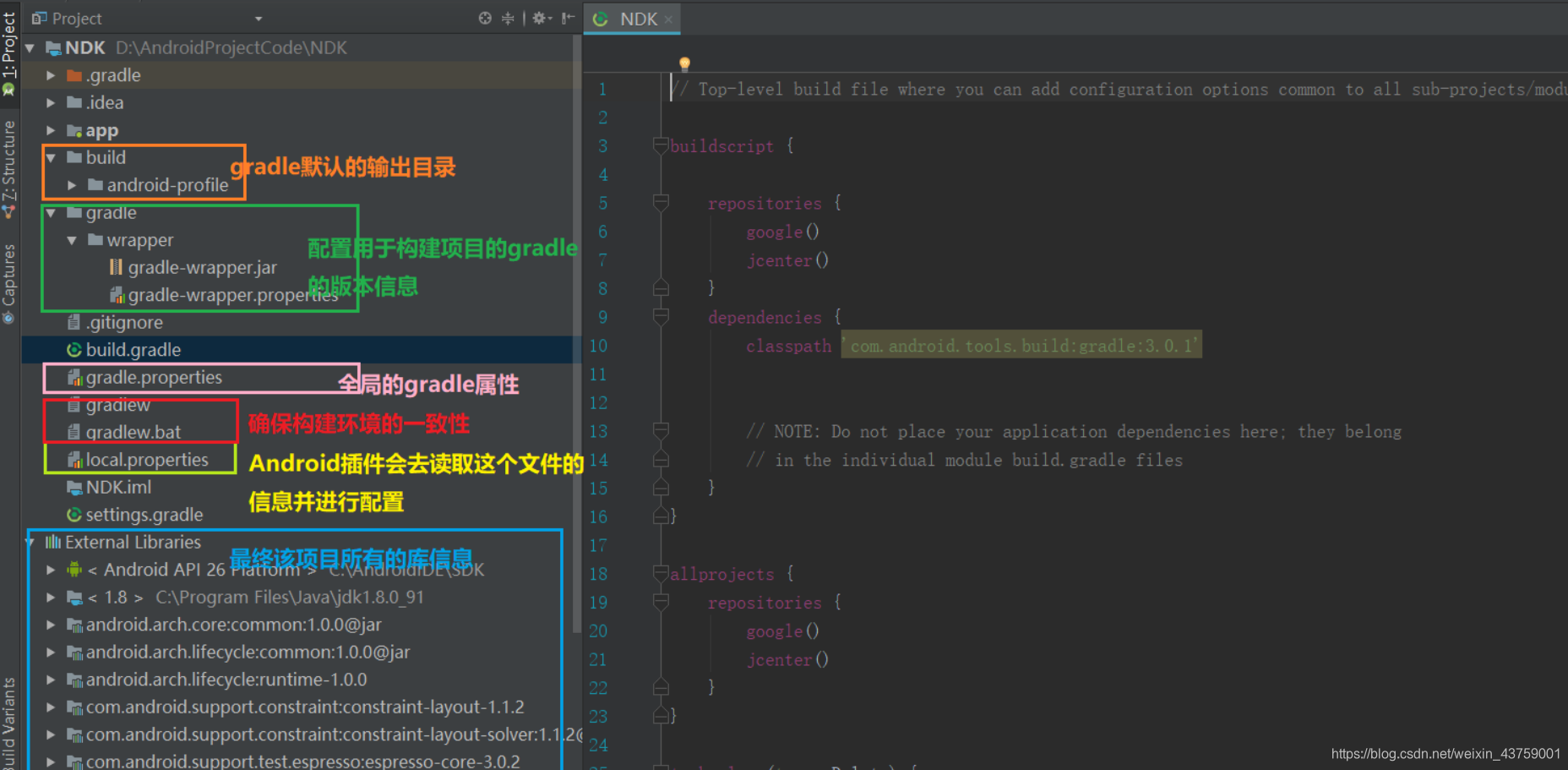1568x770 pixels.
Task: Select espresso-core-3.0.2 library
Action: (x=303, y=761)
